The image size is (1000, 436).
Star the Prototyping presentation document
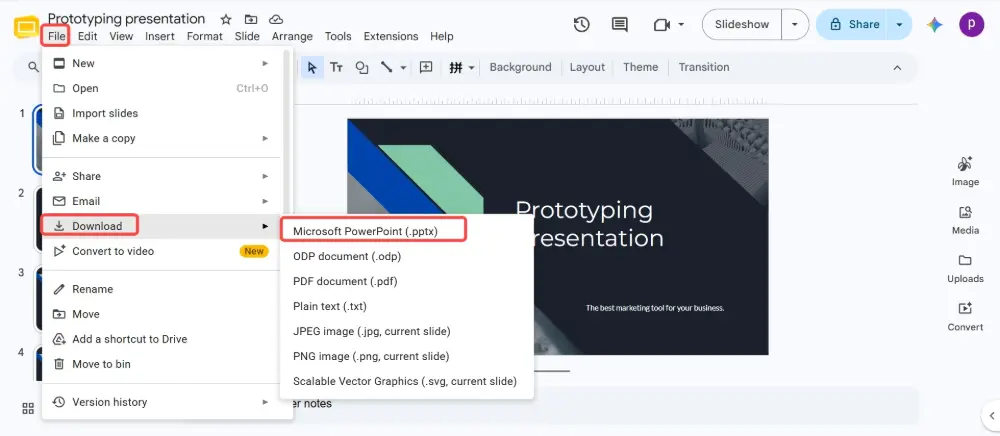click(x=226, y=19)
